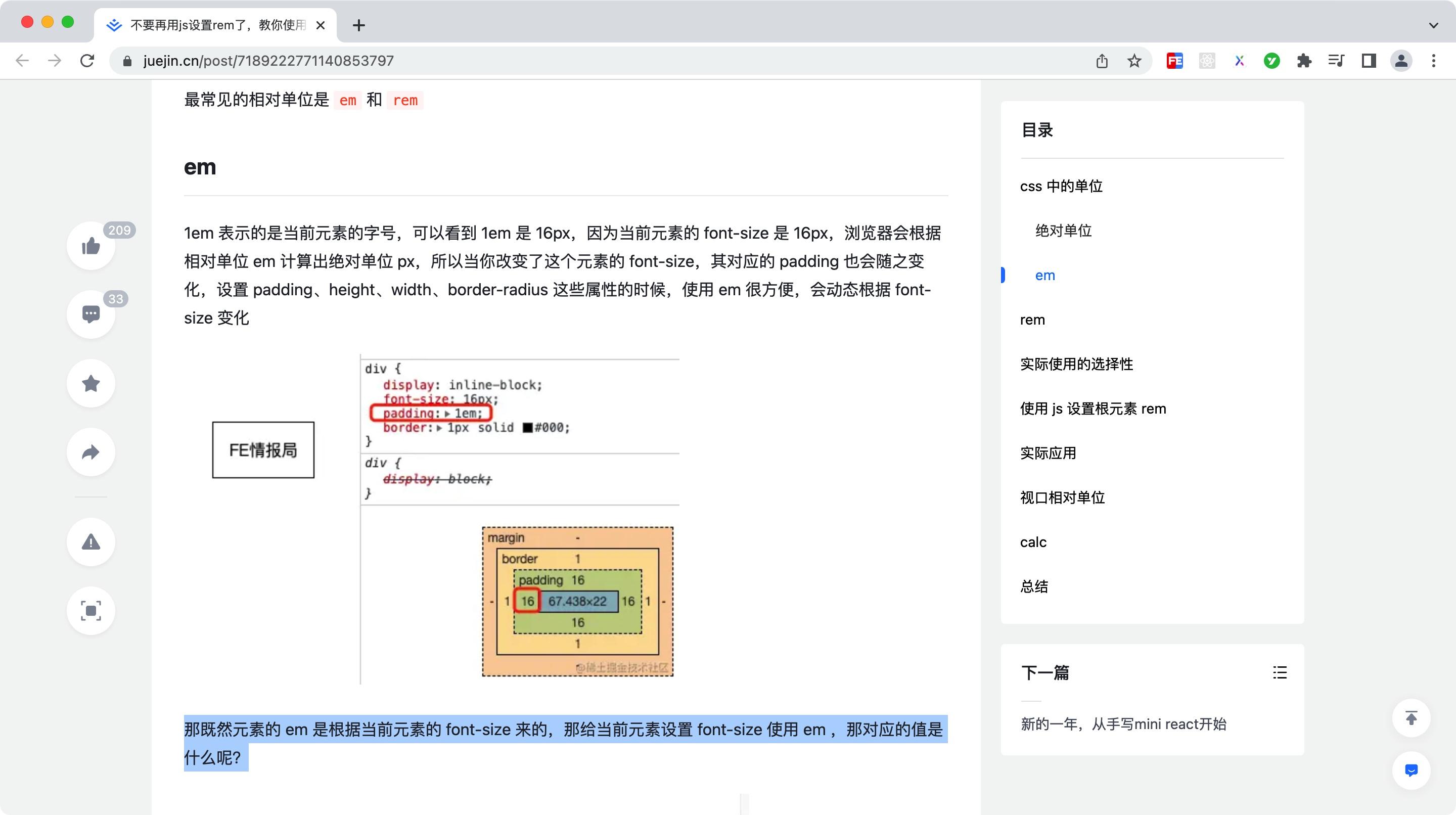
Task: Open the comments via speech bubble icon
Action: [90, 314]
